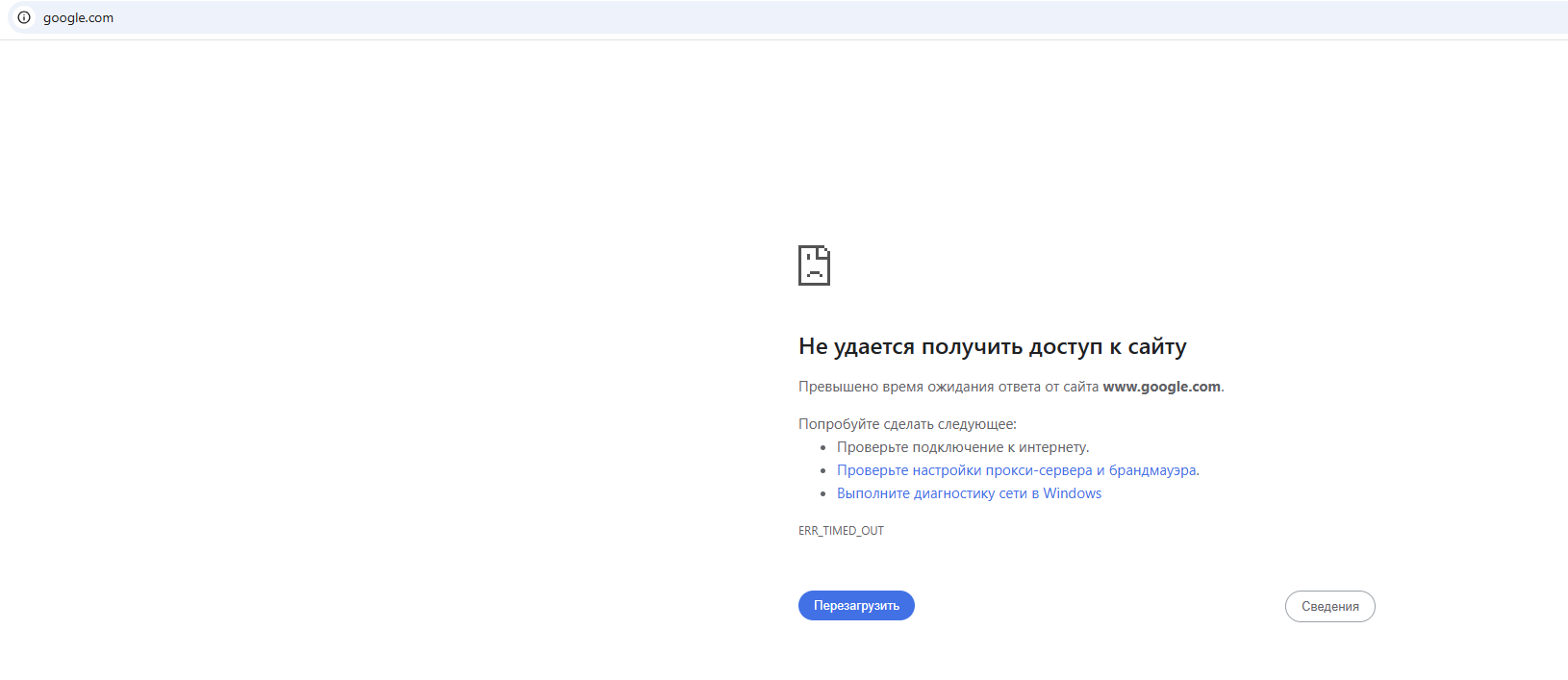Image resolution: width=1568 pixels, height=680 pixels.
Task: Click 'Попробуйте сделать следующее:' text
Action: click(907, 424)
